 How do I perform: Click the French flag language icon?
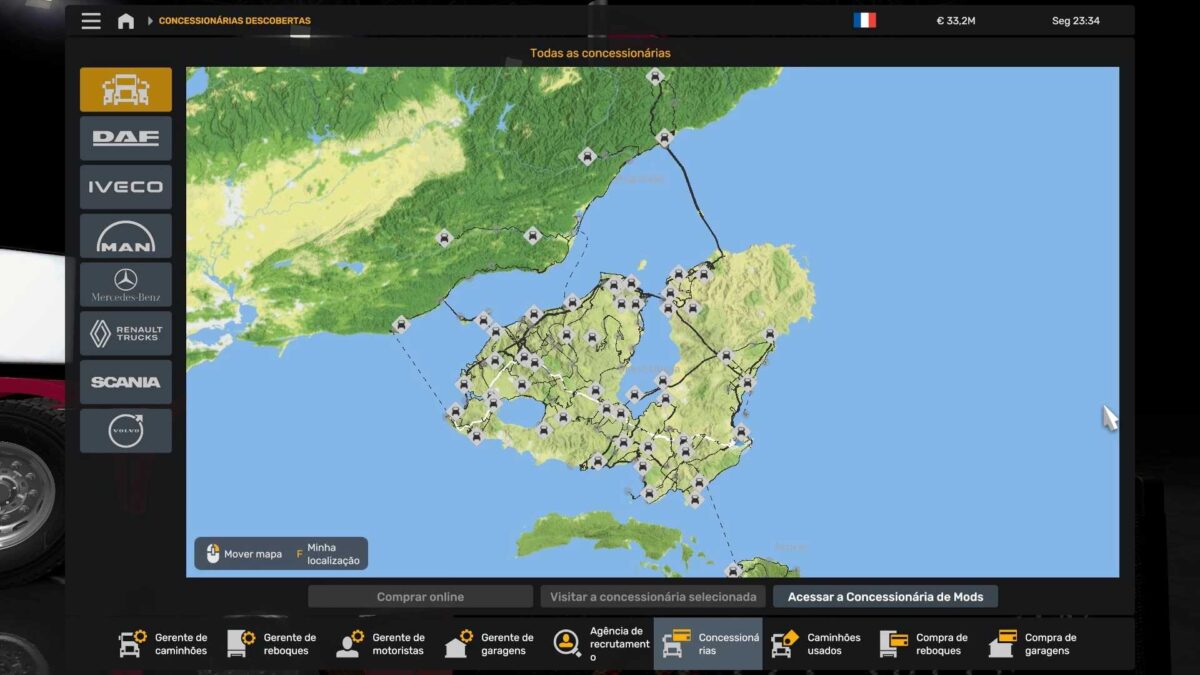[x=864, y=21]
